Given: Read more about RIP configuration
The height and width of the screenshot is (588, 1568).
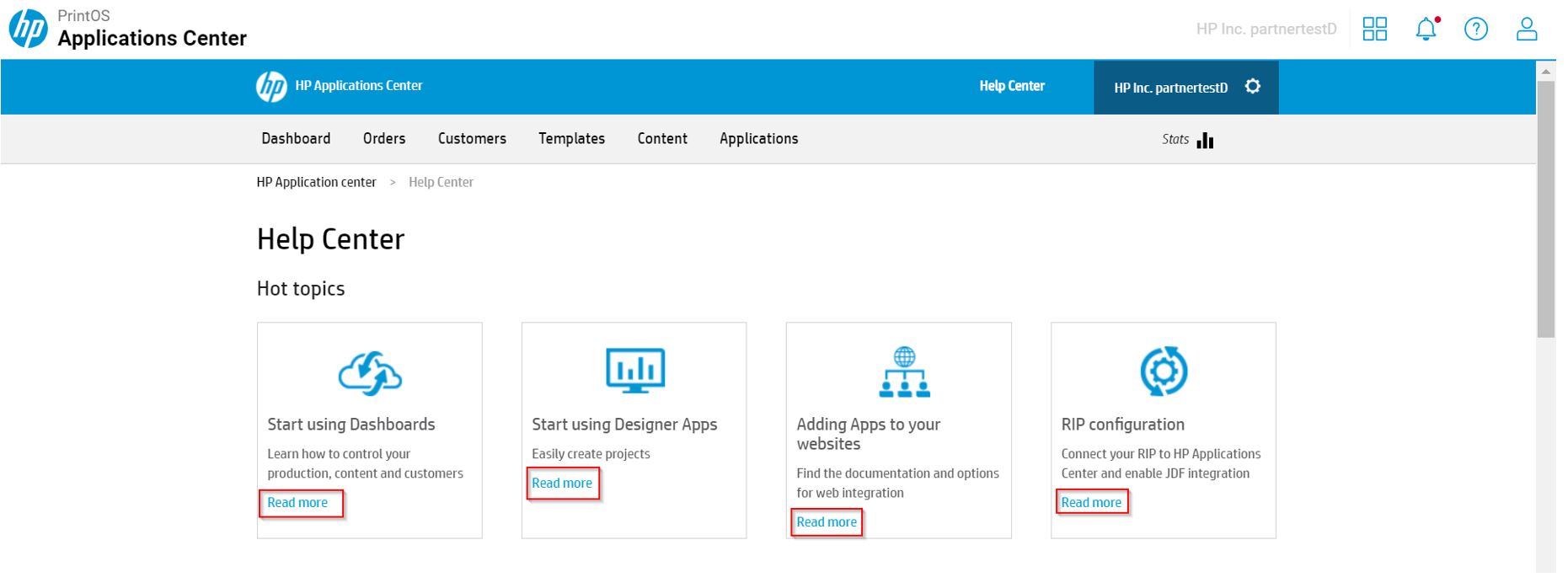Looking at the screenshot, I should tap(1091, 503).
